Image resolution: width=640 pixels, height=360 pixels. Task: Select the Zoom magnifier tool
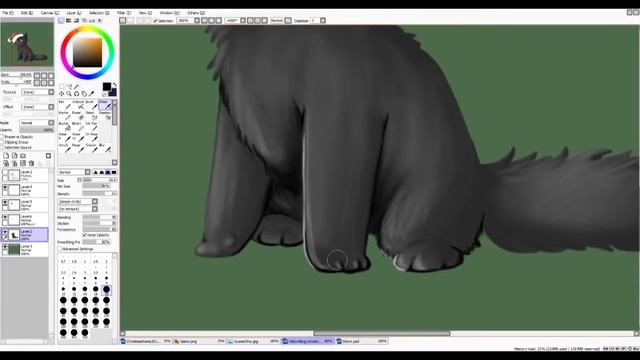[69, 93]
